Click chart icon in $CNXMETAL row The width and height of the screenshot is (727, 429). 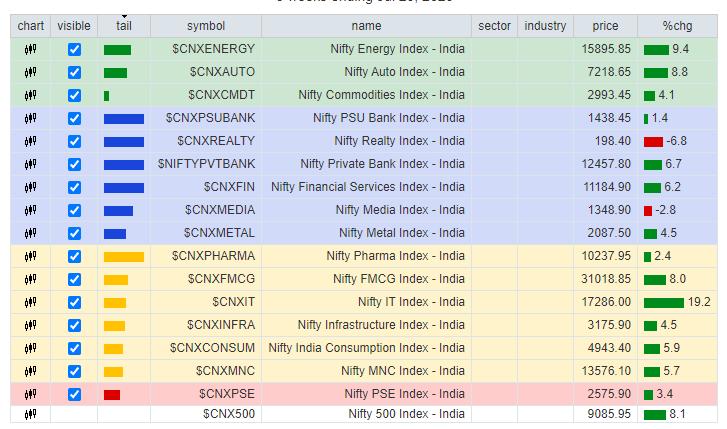pyautogui.click(x=30, y=233)
